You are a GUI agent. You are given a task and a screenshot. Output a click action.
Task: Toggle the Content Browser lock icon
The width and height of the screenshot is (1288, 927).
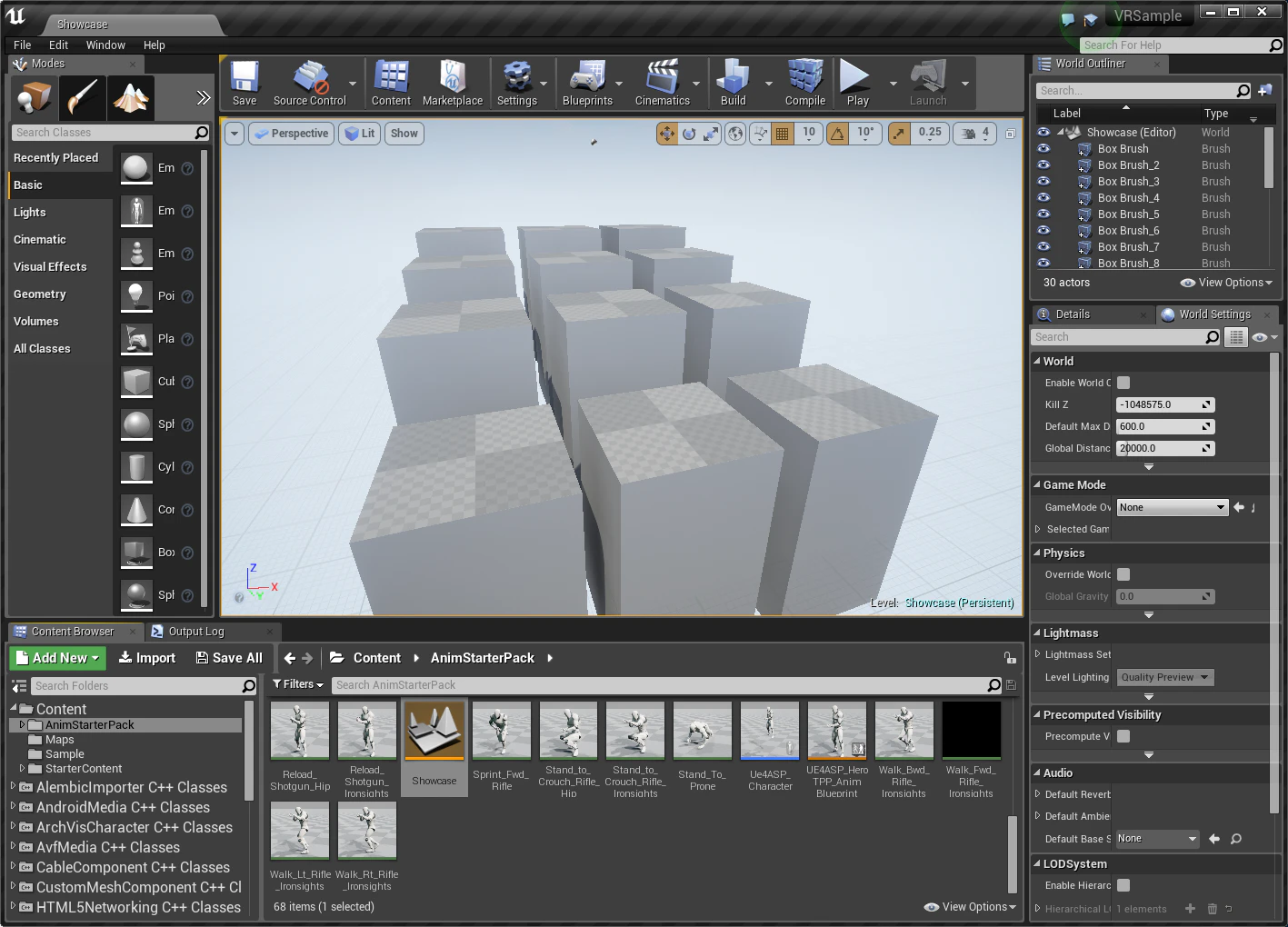(x=1009, y=658)
